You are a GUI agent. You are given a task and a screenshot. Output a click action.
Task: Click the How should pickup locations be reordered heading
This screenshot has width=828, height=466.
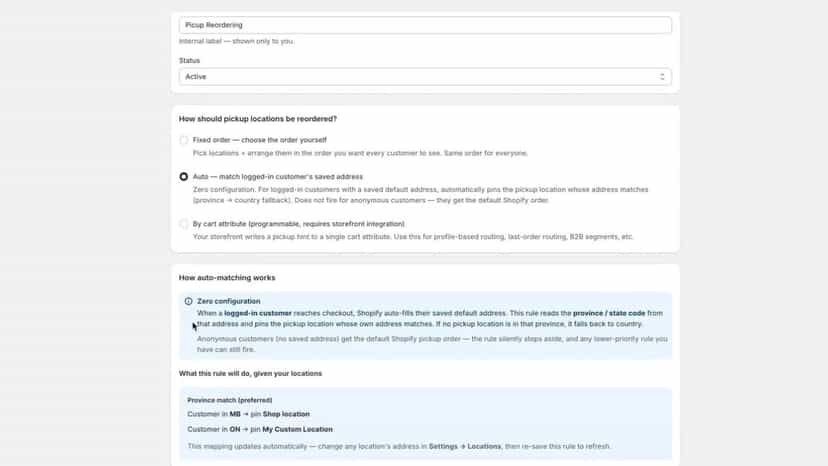click(258, 119)
